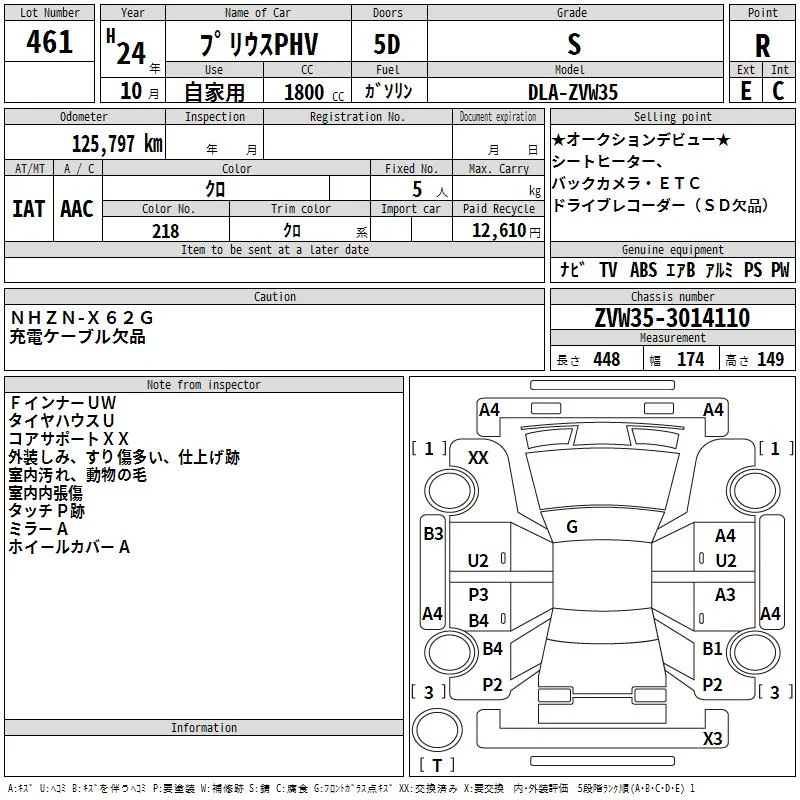Click the ABS genuine equipment label
This screenshot has height=800, width=800.
pos(643,270)
